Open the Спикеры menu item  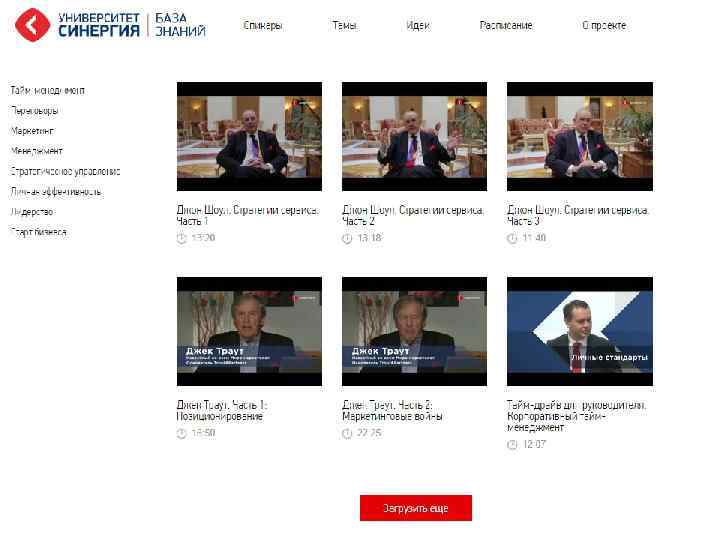coord(263,25)
